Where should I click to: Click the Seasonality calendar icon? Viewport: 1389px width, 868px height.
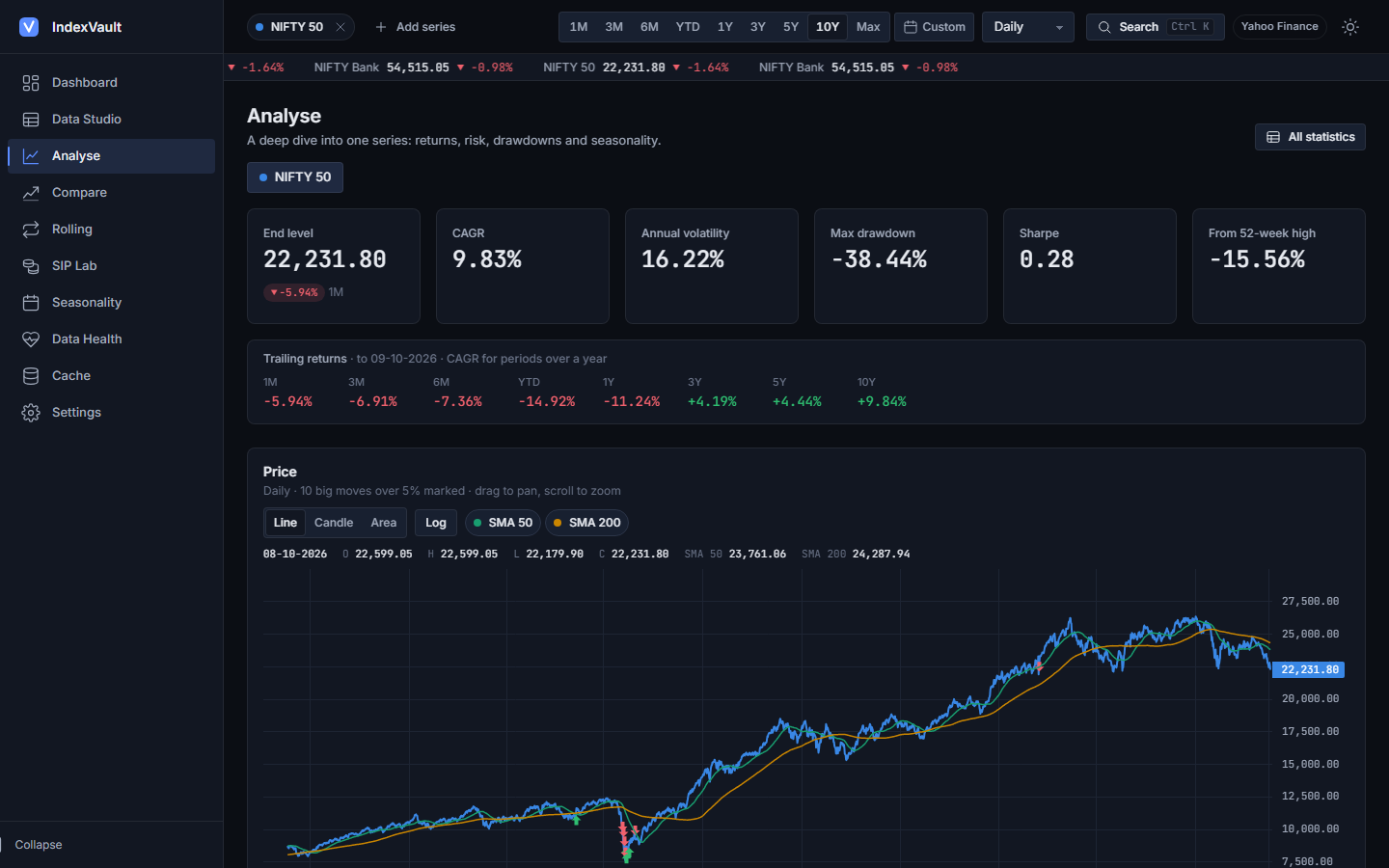pos(31,303)
